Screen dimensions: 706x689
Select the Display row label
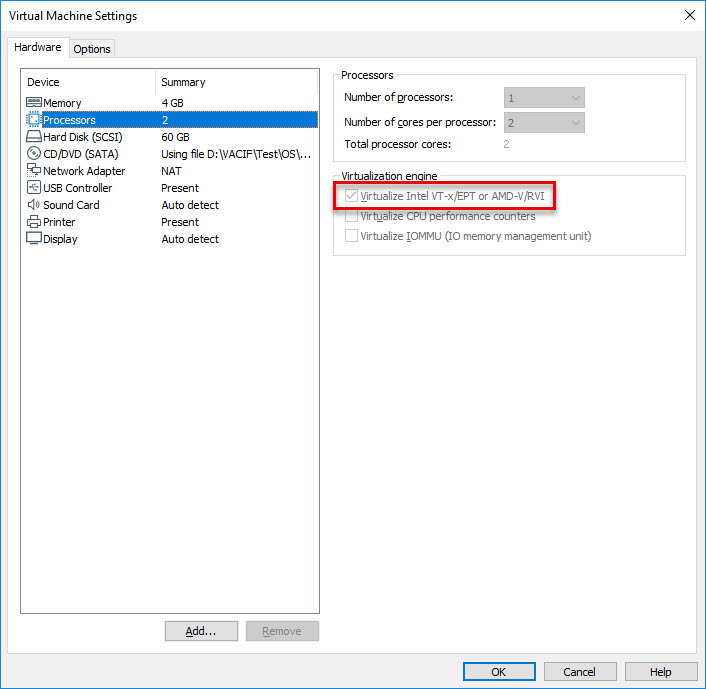click(x=60, y=239)
